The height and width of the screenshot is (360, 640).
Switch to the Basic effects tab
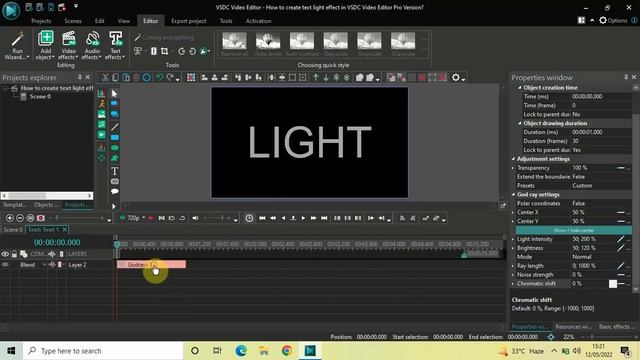616,327
